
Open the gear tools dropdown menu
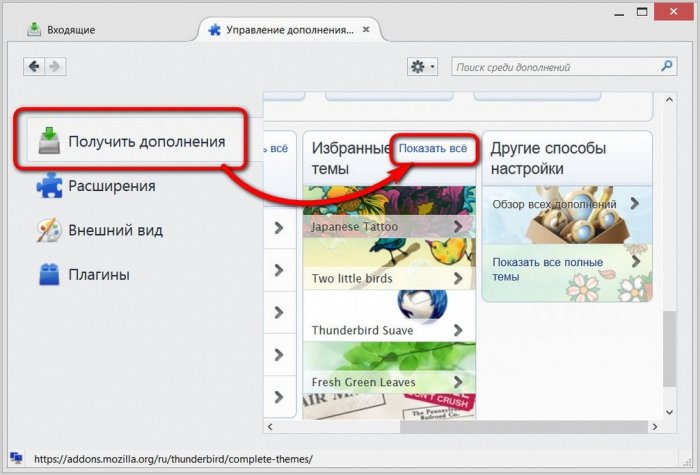click(422, 67)
